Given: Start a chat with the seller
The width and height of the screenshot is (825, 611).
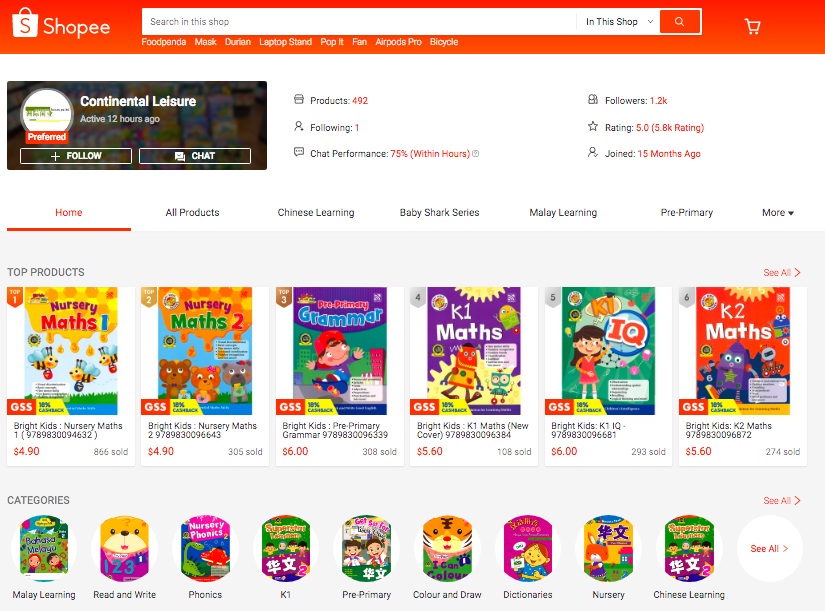Looking at the screenshot, I should point(195,156).
